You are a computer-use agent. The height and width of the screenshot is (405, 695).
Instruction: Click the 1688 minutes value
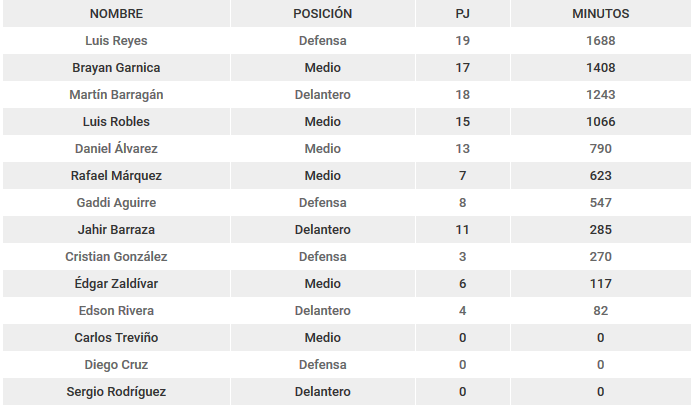[601, 41]
